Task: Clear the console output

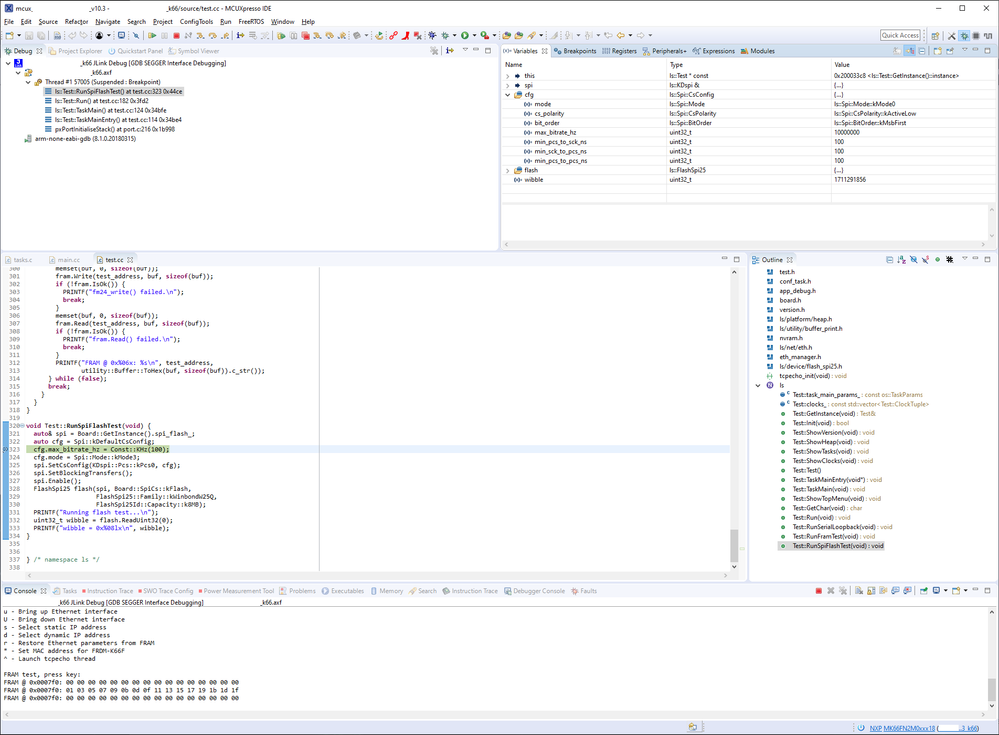Action: tap(857, 591)
